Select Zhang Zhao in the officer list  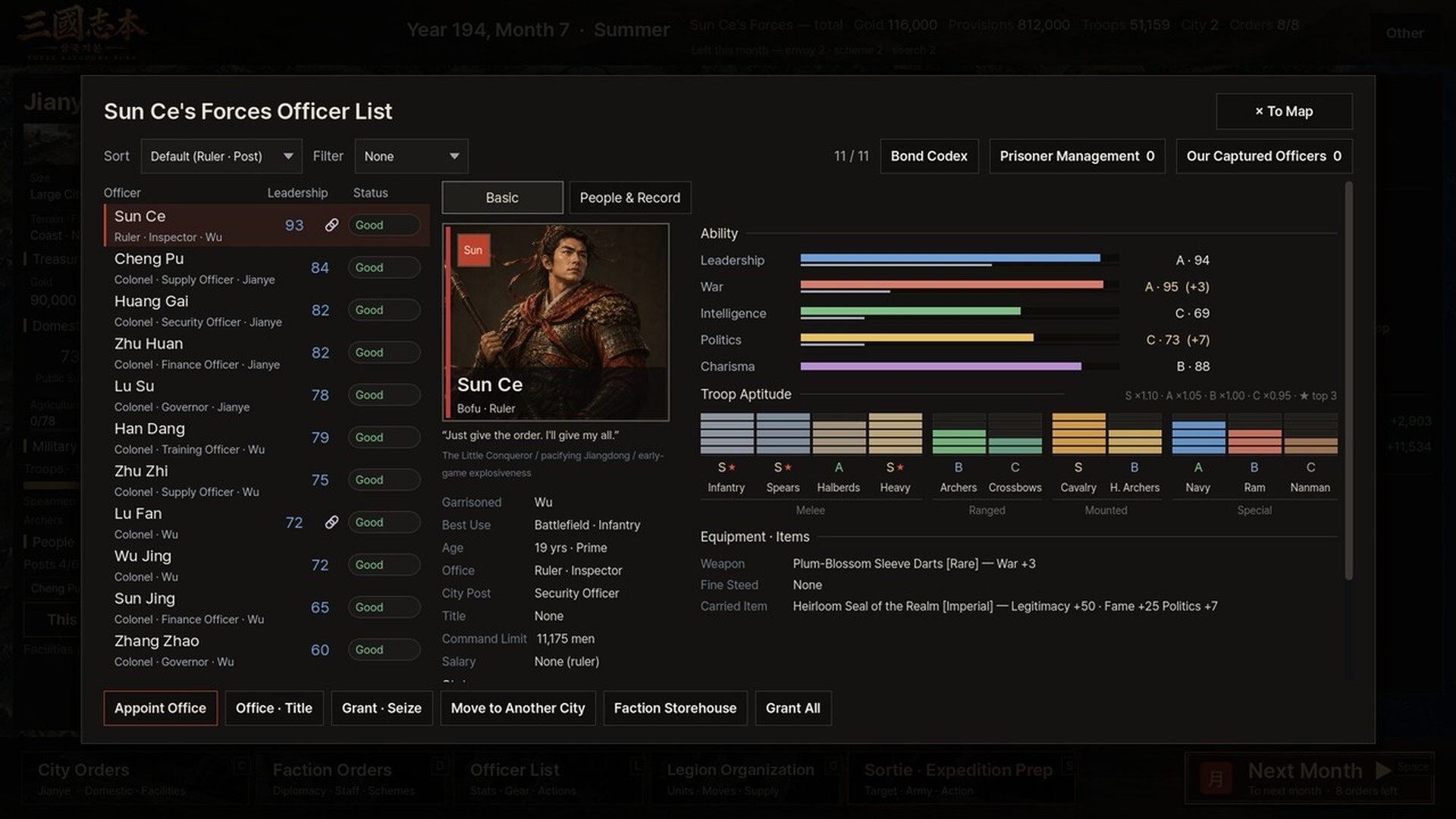pyautogui.click(x=267, y=650)
